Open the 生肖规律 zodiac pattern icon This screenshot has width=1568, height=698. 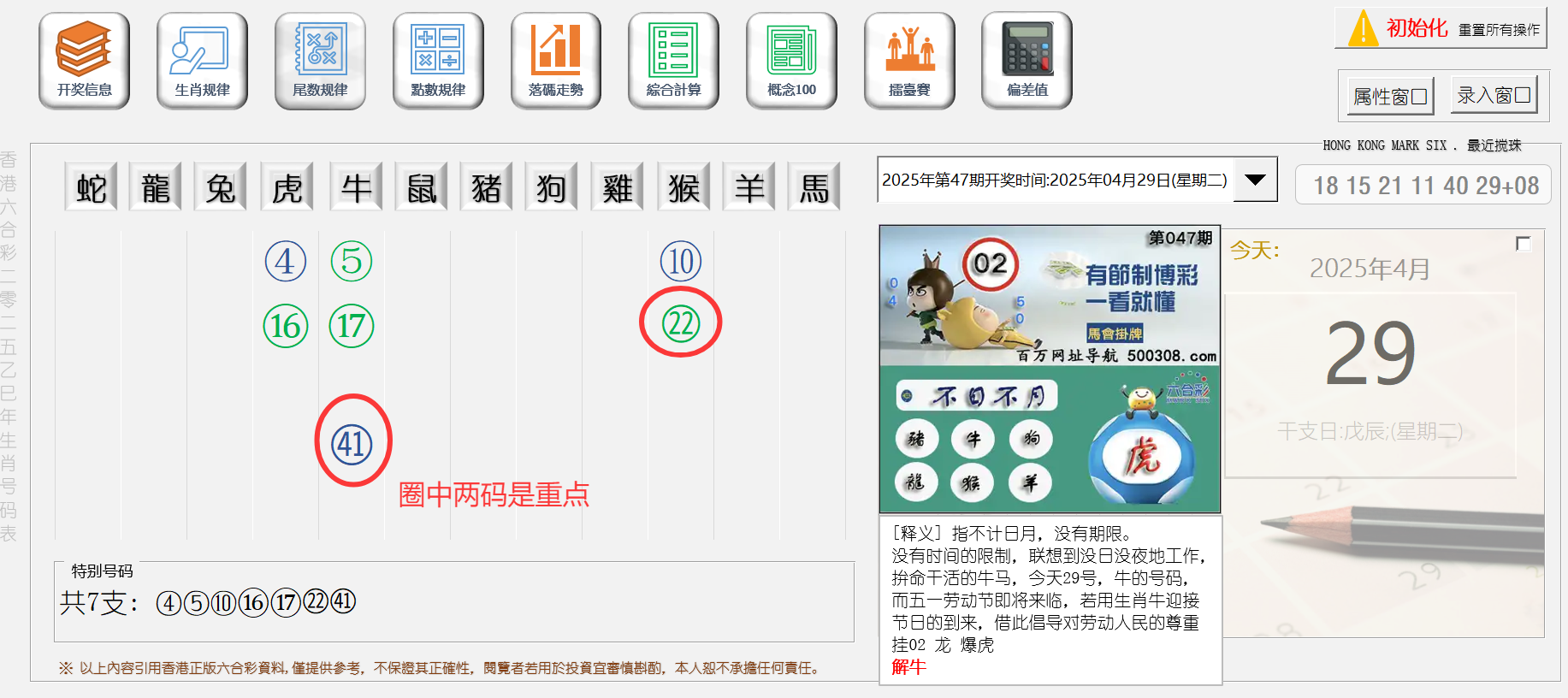coord(202,60)
